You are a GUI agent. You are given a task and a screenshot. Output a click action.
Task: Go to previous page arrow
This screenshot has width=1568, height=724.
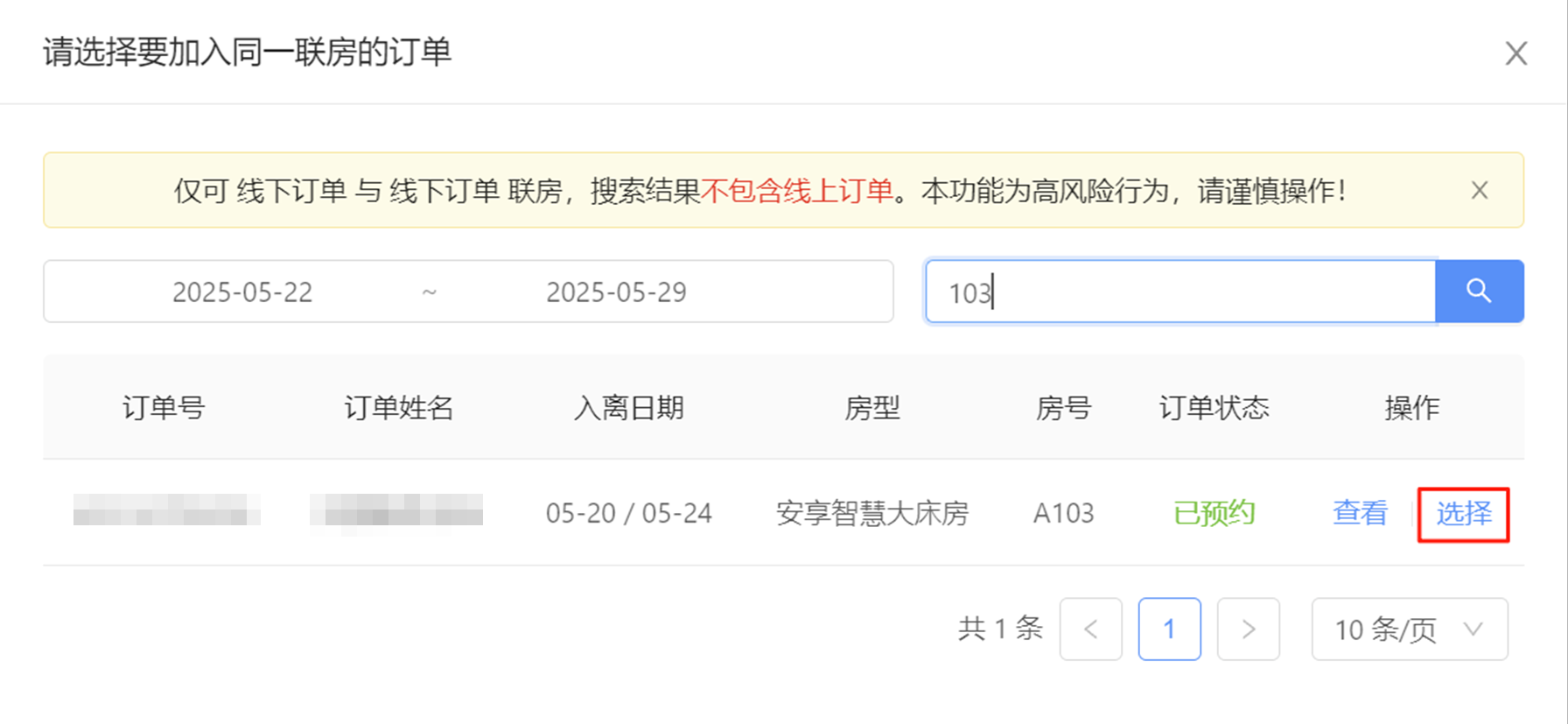click(x=1091, y=629)
